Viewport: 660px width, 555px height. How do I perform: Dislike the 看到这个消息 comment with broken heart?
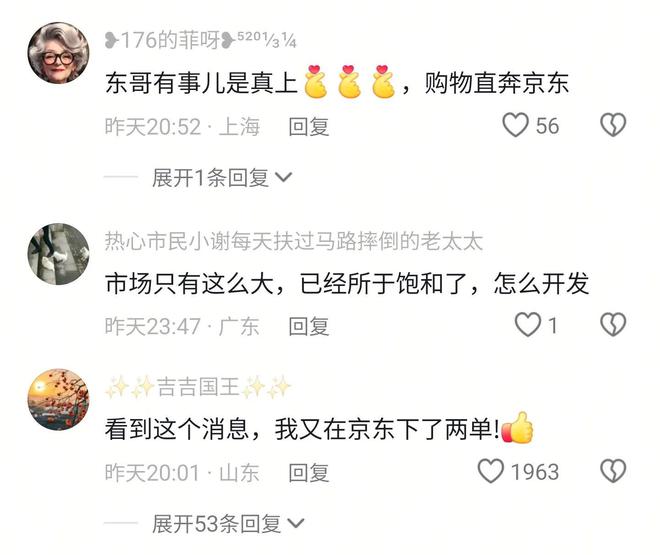click(613, 471)
